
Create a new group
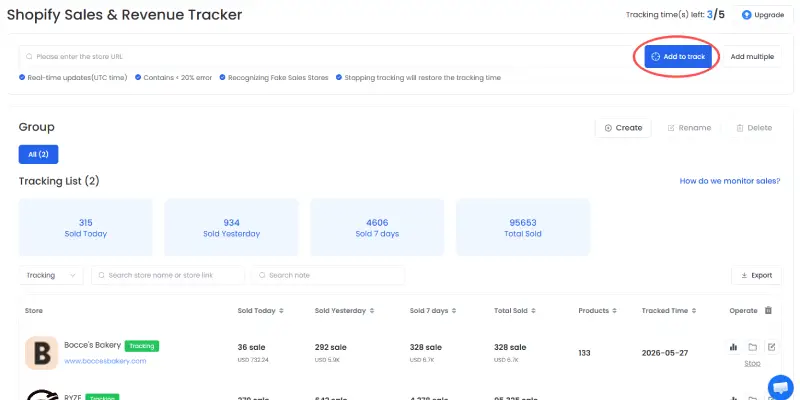coord(623,128)
